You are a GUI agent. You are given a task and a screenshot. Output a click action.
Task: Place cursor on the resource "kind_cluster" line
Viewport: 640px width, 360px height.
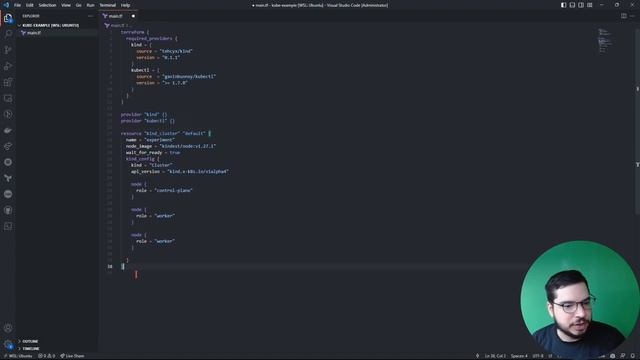(165, 133)
